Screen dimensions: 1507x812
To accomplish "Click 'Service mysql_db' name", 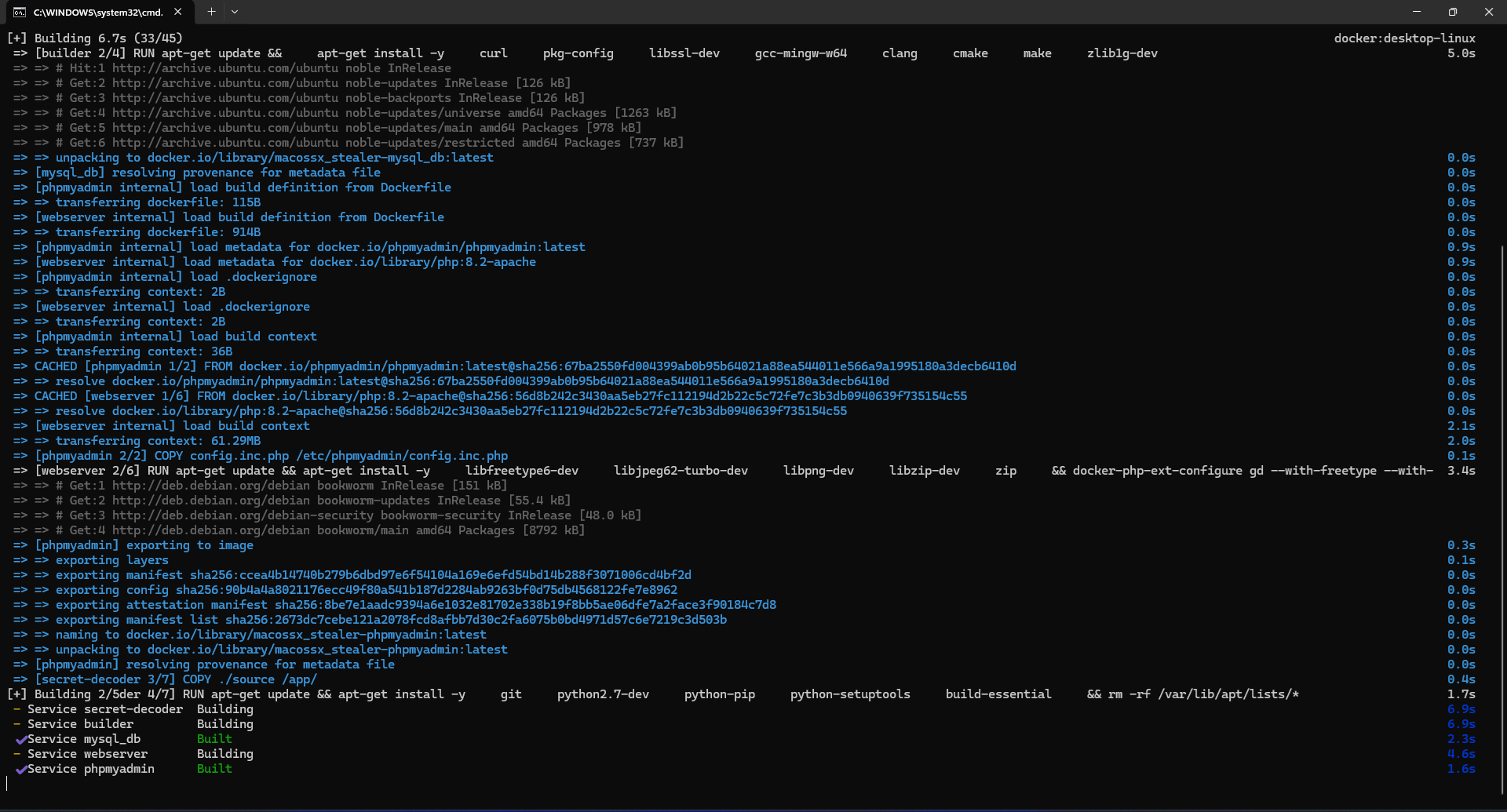I will click(x=84, y=739).
